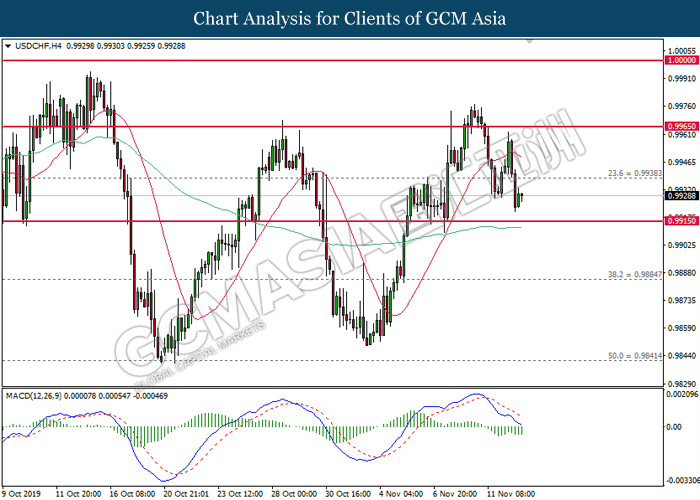Click the triangle arrow before USDCHF,H4
This screenshot has width=700, height=500.
pyautogui.click(x=9, y=45)
